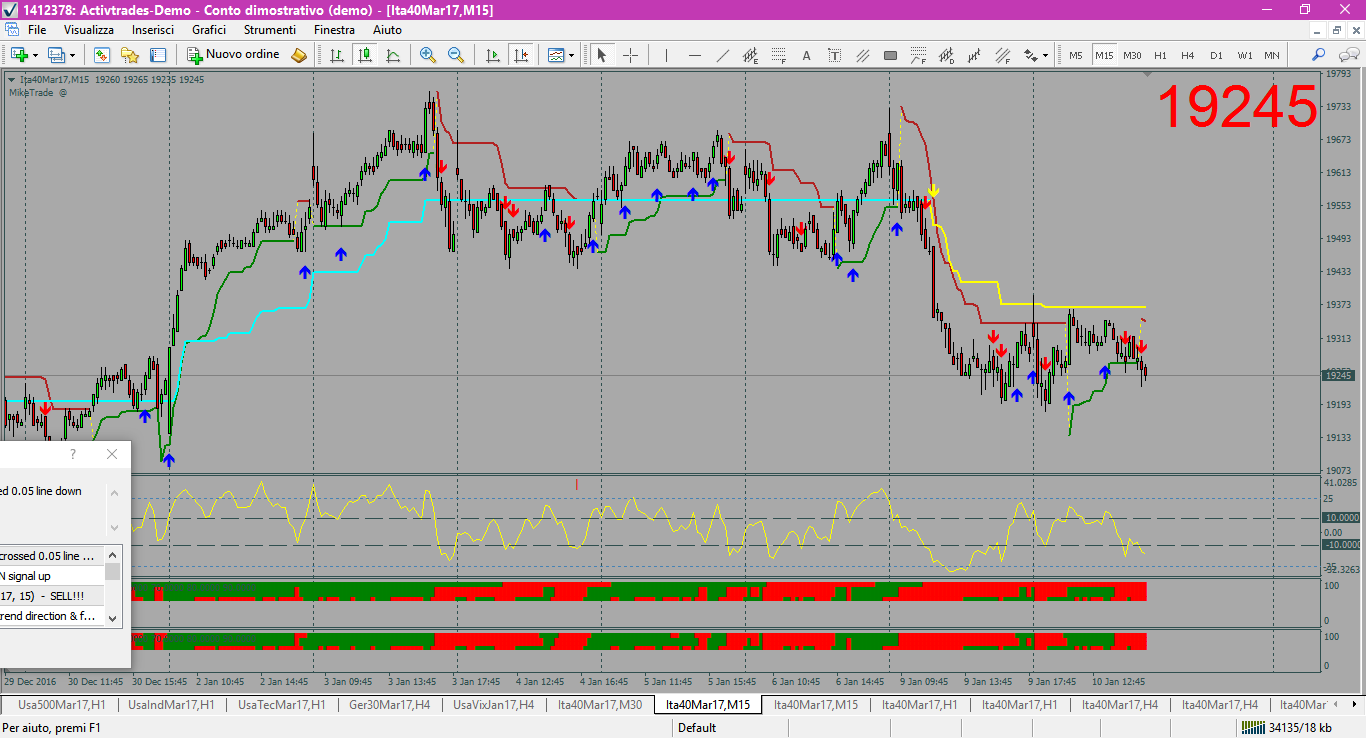Open the Finestra menu
Viewport: 1366px width, 738px height.
(x=334, y=30)
